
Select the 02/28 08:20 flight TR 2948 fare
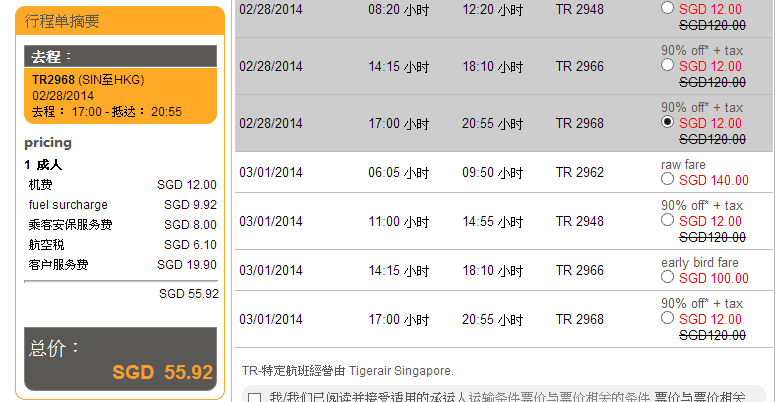668,8
